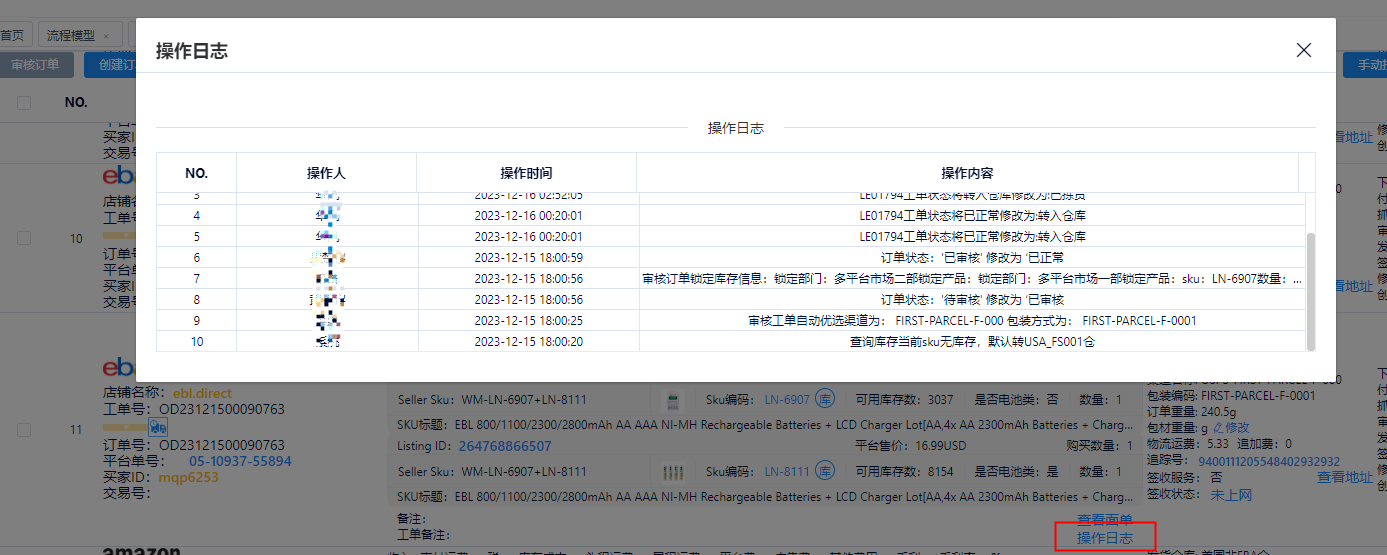This screenshot has height=555, width=1387.
Task: Toggle the select-all checkbox in the header
Action: pyautogui.click(x=24, y=102)
